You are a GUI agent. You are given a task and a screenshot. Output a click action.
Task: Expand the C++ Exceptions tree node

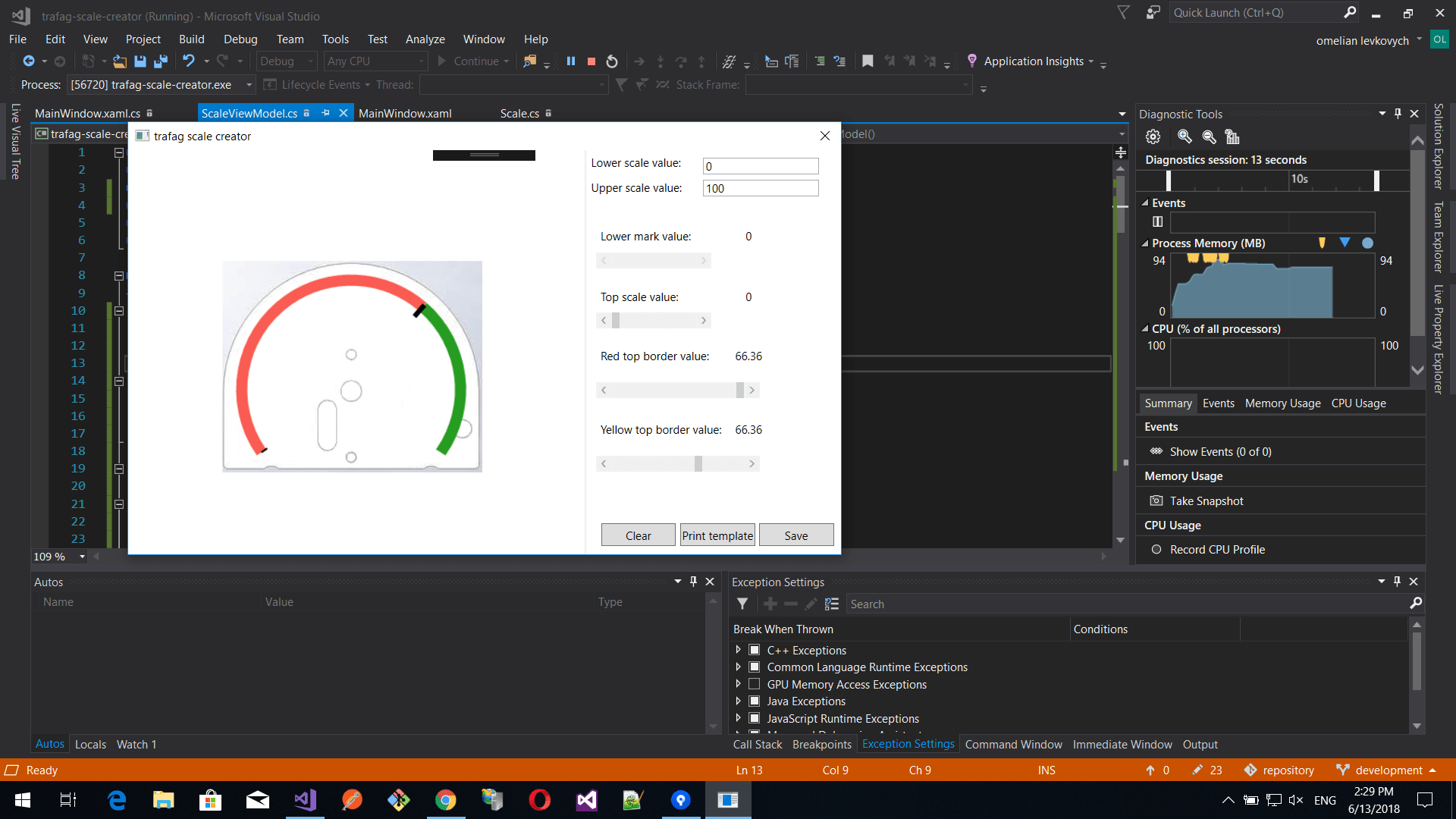(738, 650)
